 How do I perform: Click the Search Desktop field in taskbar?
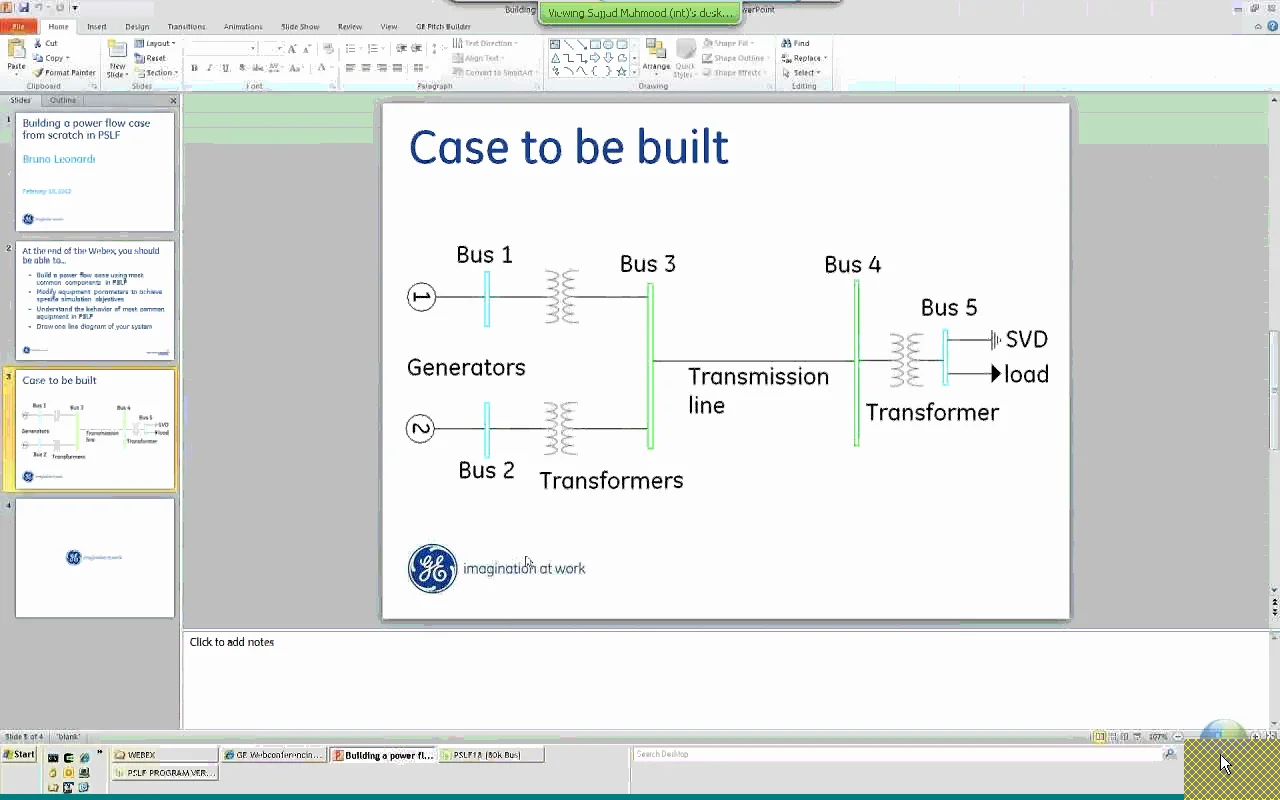point(897,754)
